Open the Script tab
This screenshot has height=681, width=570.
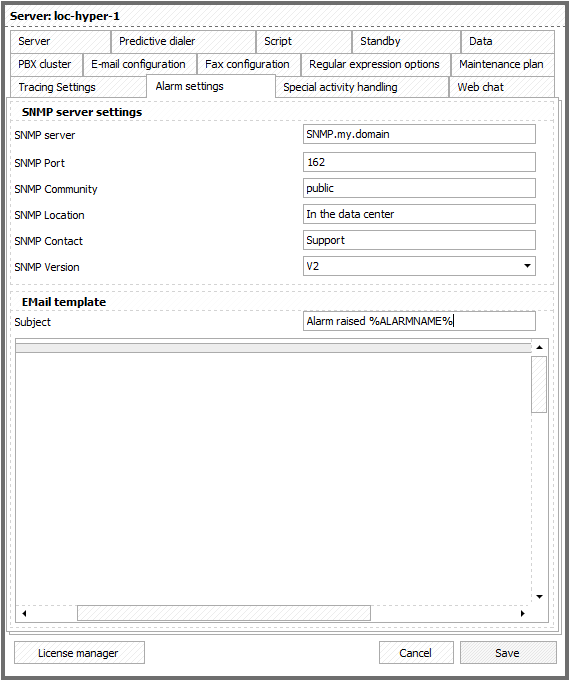tap(304, 42)
